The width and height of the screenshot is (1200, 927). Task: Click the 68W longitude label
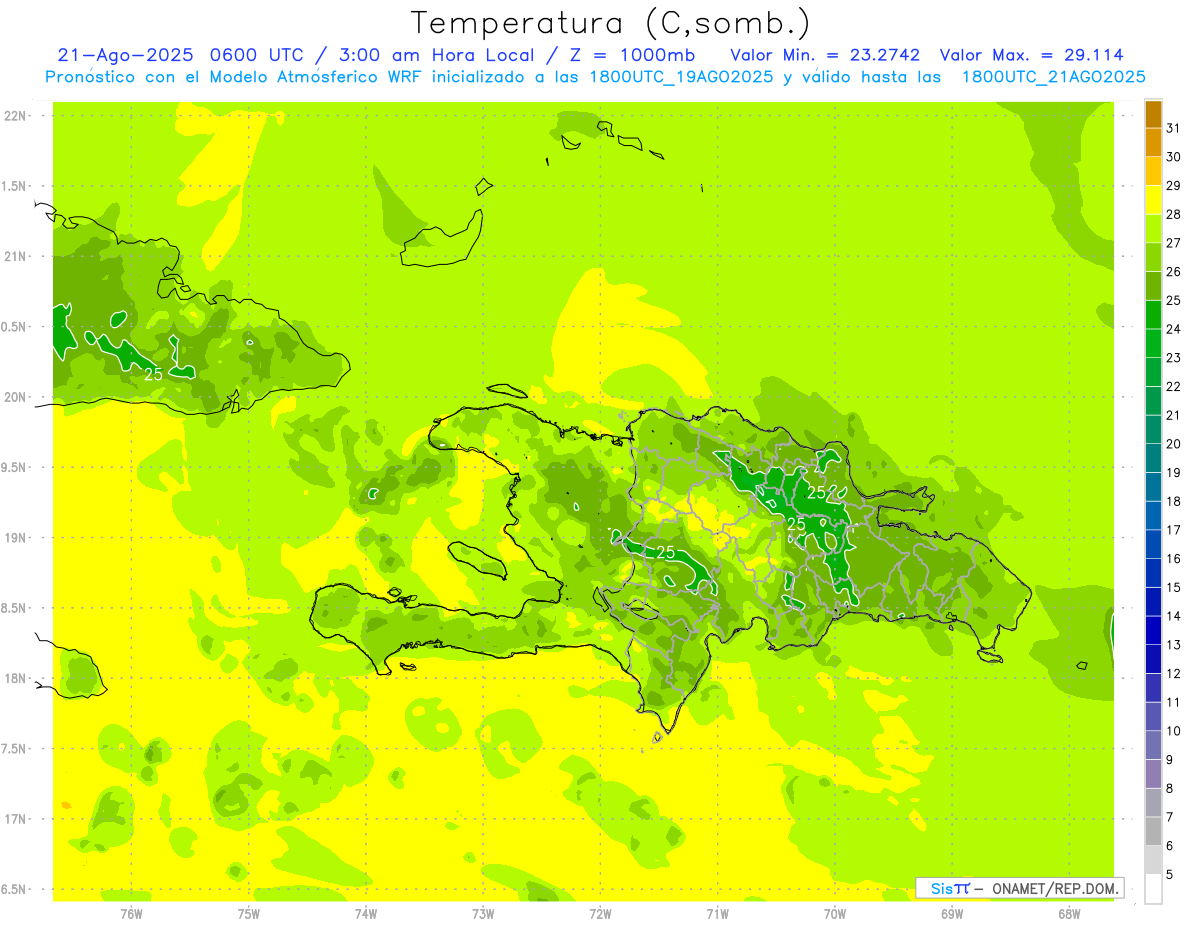(x=1068, y=913)
